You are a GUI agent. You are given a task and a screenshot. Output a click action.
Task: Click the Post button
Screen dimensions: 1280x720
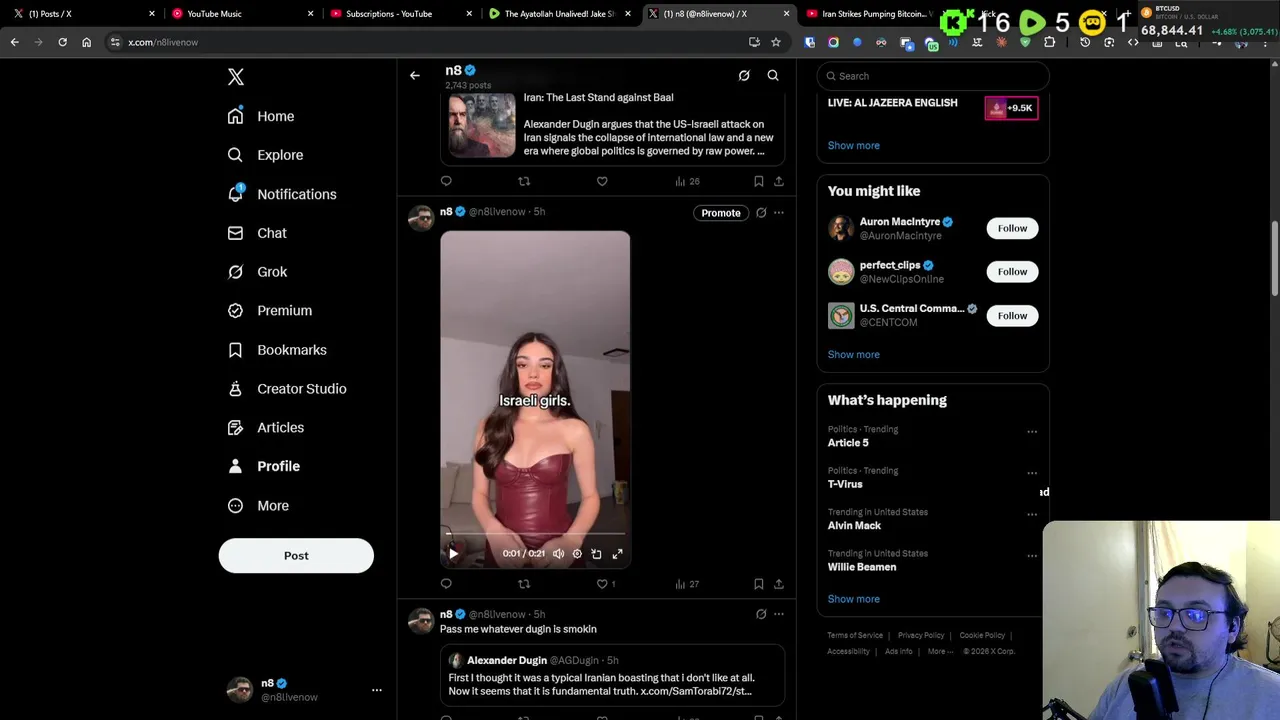click(x=296, y=556)
